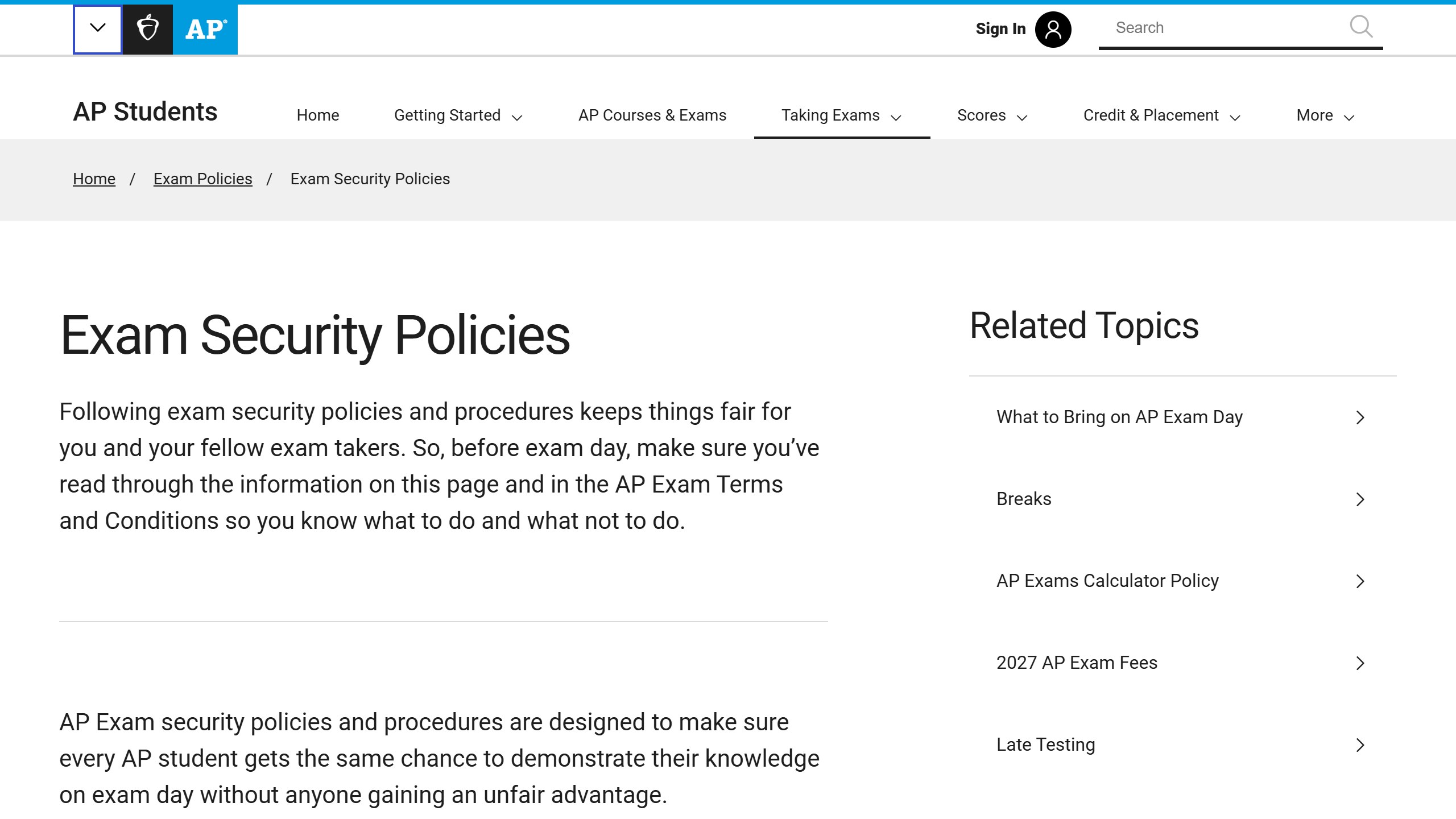
Task: Open AP Exams Calculator Policy topic
Action: pos(1107,581)
